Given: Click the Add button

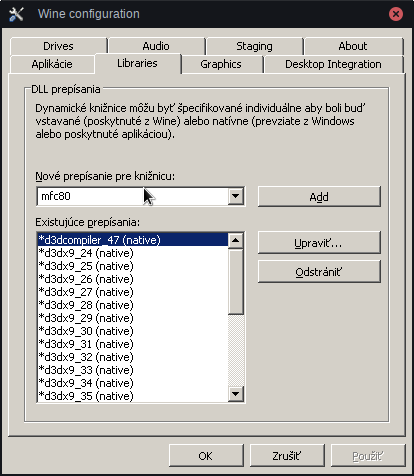Looking at the screenshot, I should pos(319,197).
